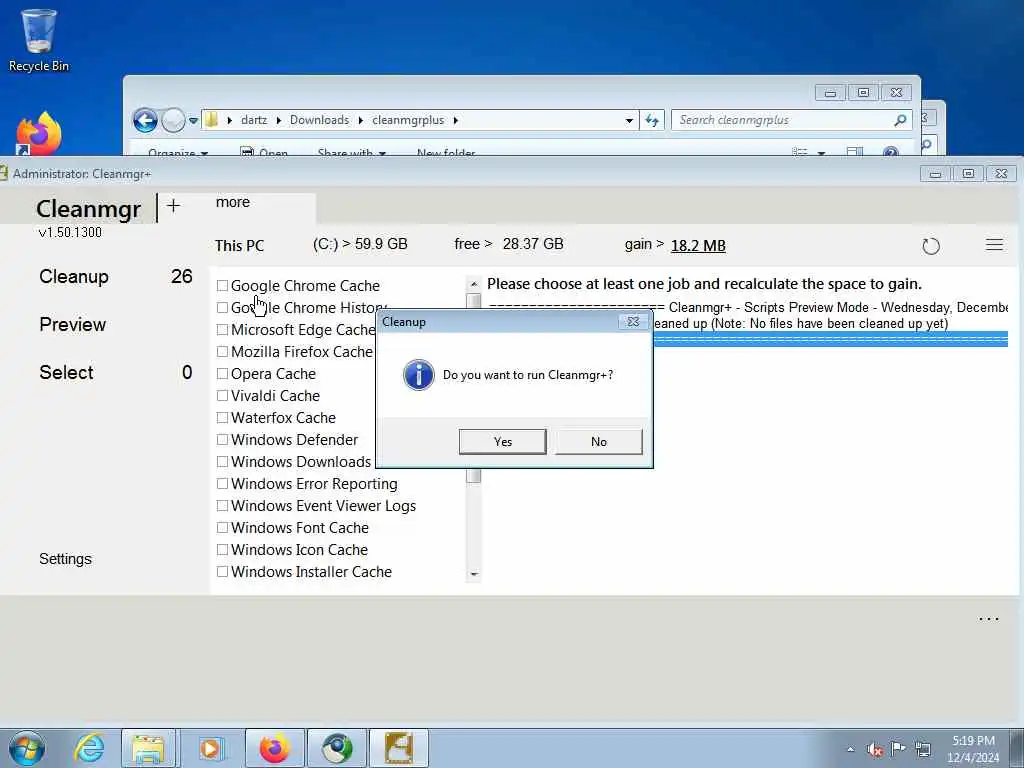Image resolution: width=1024 pixels, height=768 pixels.
Task: Select the Cleanmgr tab title
Action: point(88,209)
